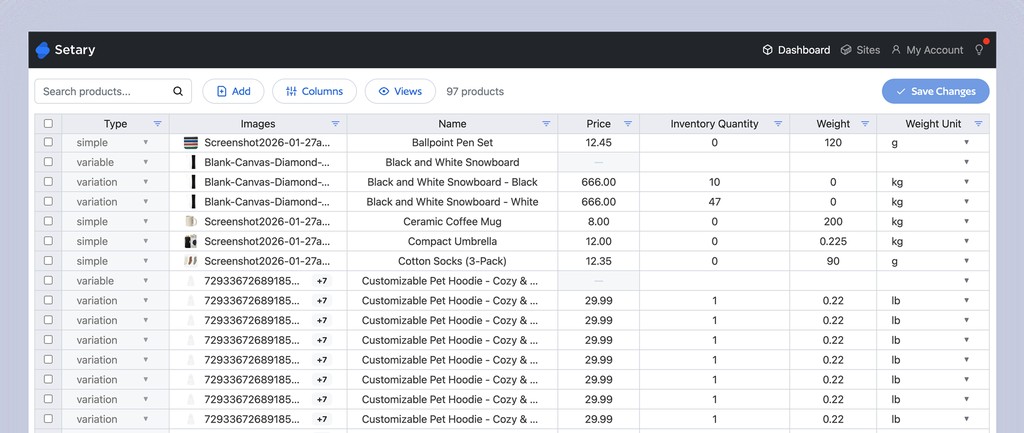This screenshot has width=1024, height=433.
Task: Click +7 badge on variable Pet Hoodie row
Action: click(321, 281)
